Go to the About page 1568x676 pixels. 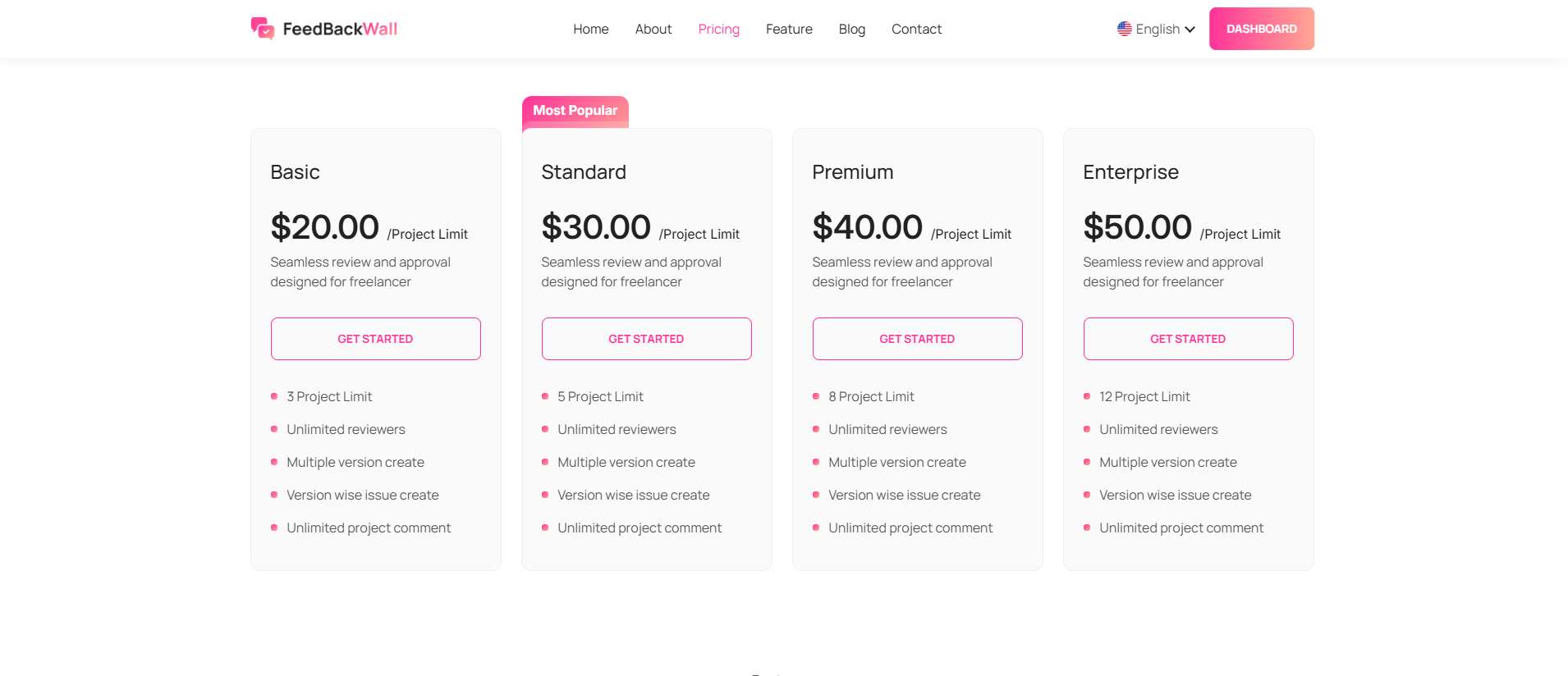[x=653, y=30]
